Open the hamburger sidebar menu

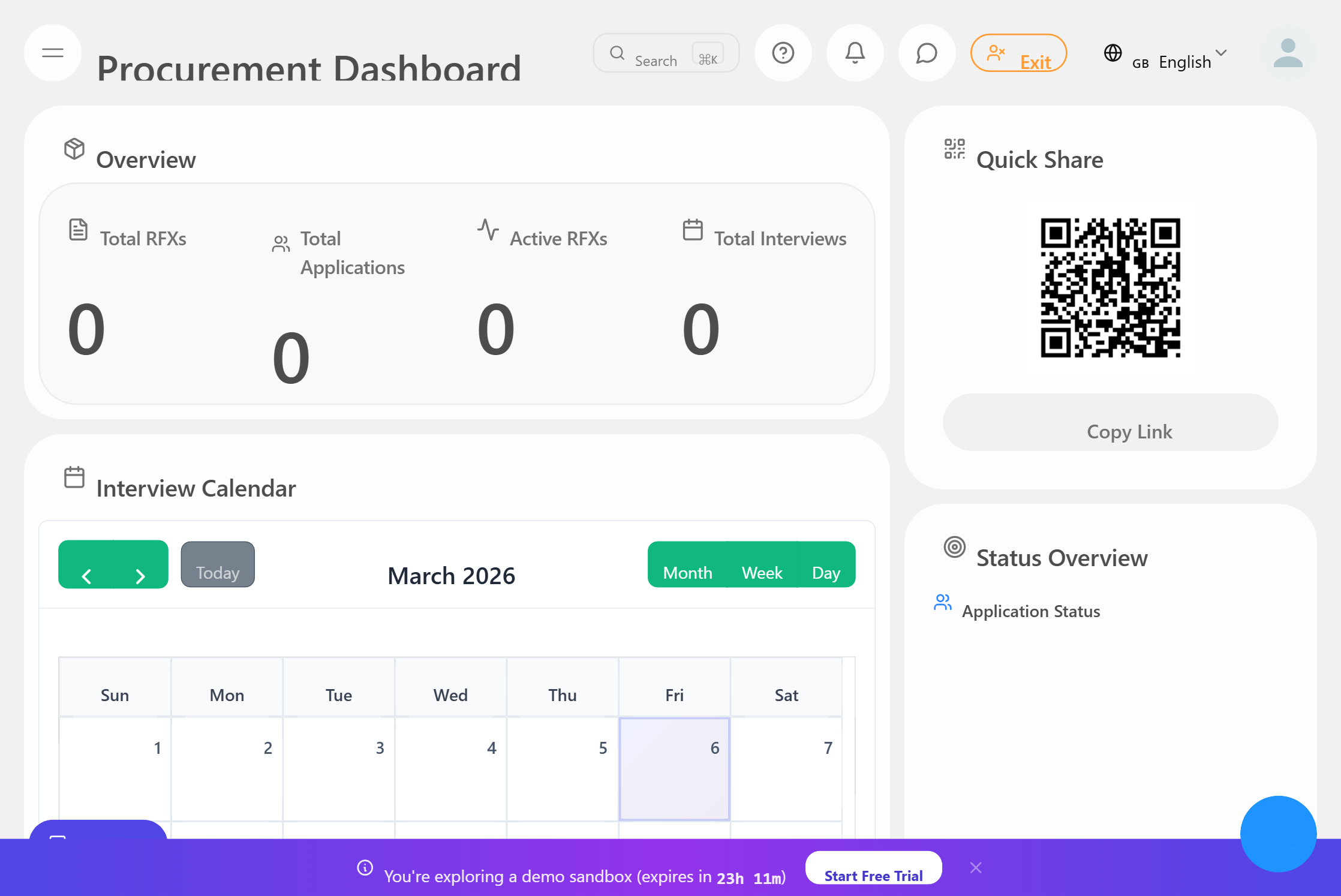[53, 53]
